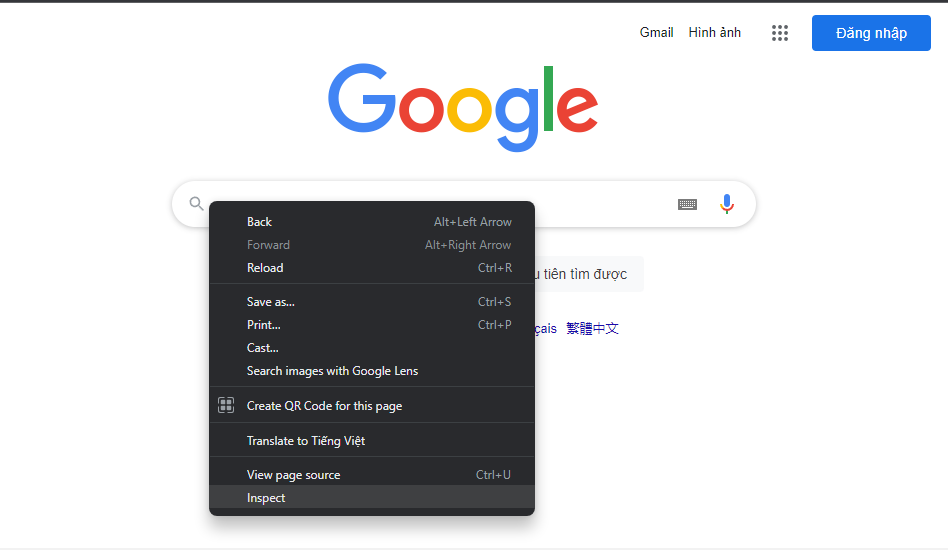Choose Search images with Google Lens
The image size is (948, 550).
click(x=372, y=370)
